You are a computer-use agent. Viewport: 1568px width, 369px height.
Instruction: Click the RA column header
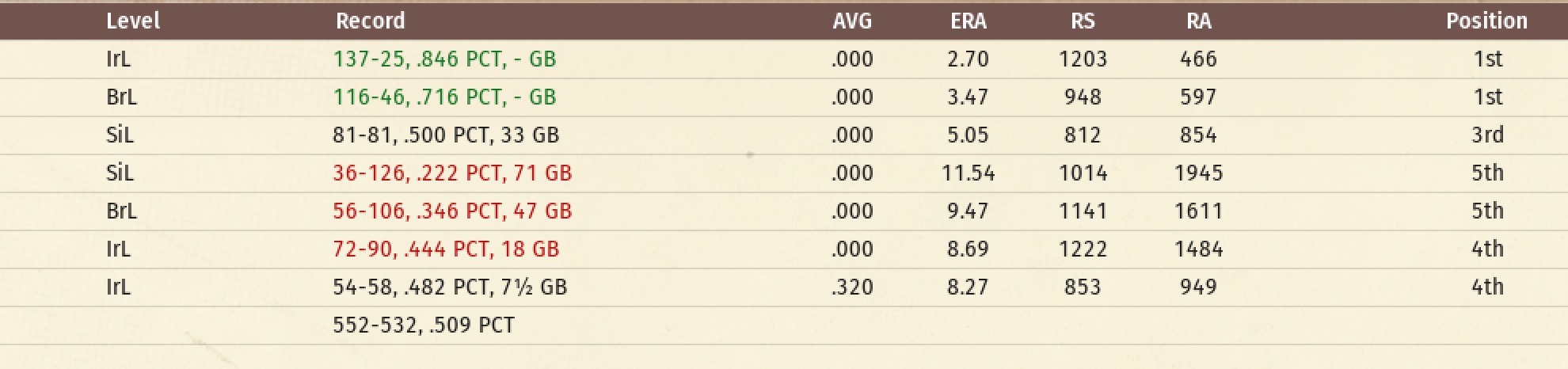pos(1198,21)
